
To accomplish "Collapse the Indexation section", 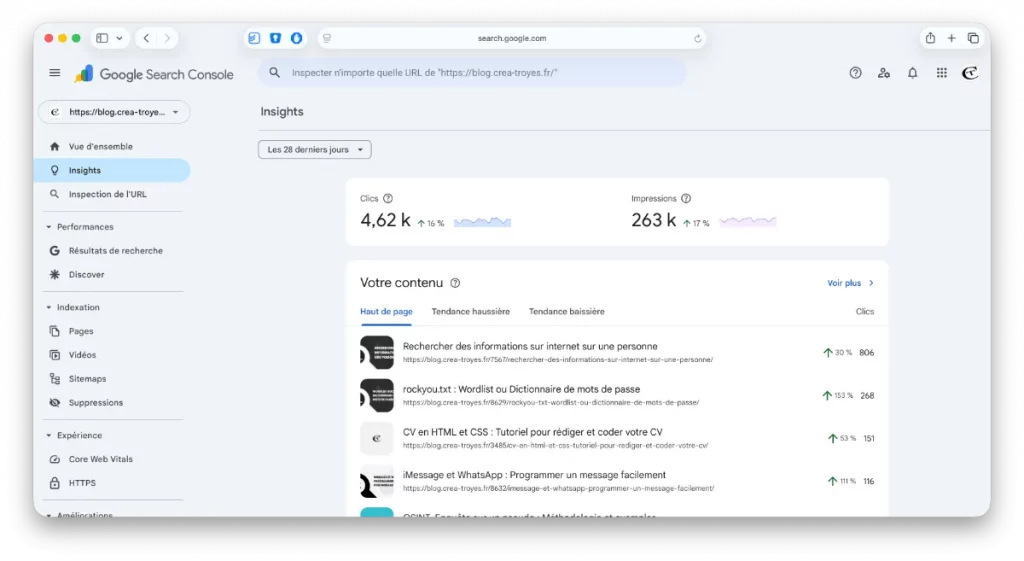I will (x=49, y=307).
